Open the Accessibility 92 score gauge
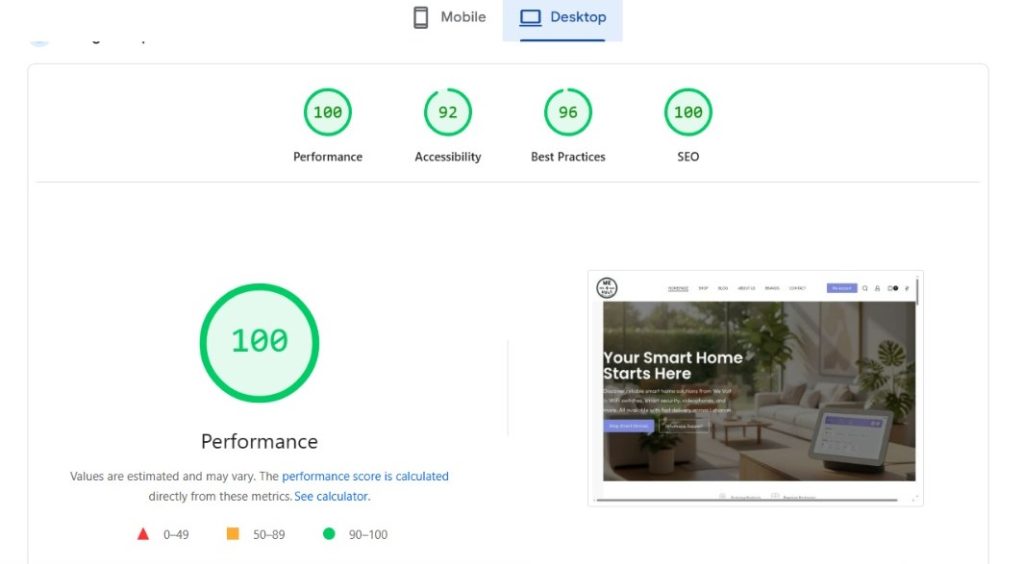The image size is (1024, 564). click(448, 112)
